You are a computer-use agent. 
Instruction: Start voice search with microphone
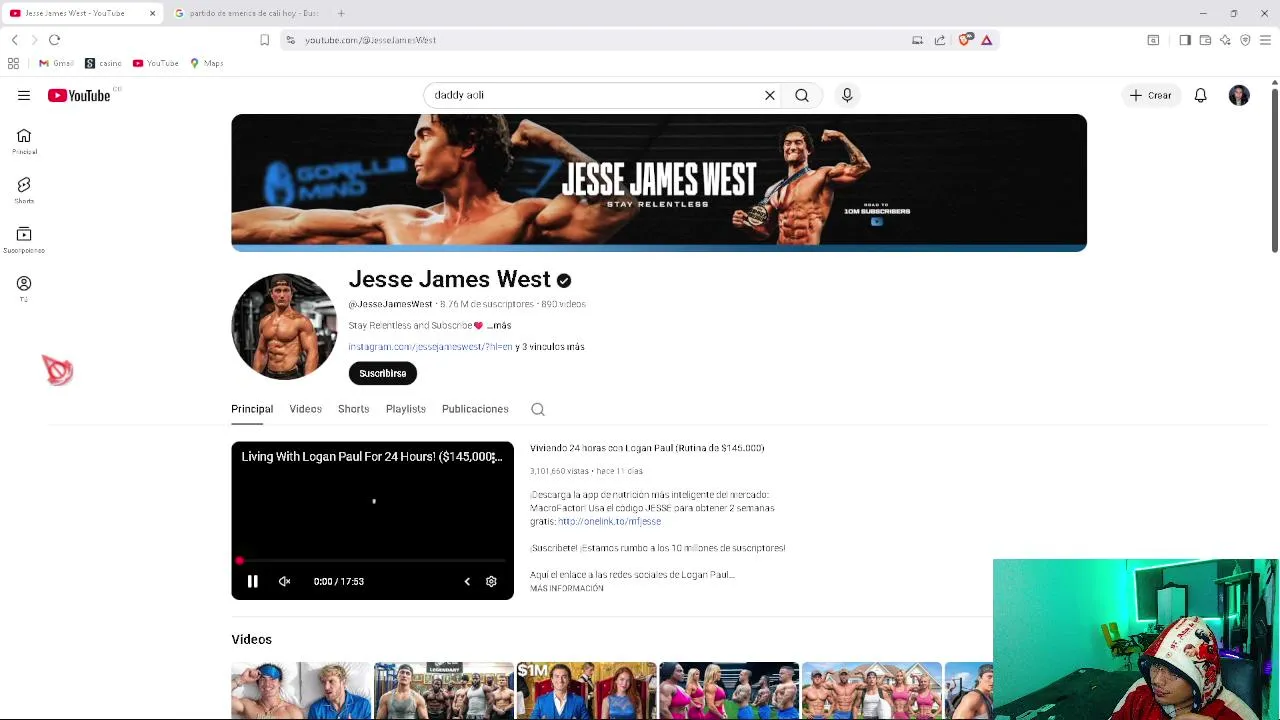tap(847, 95)
